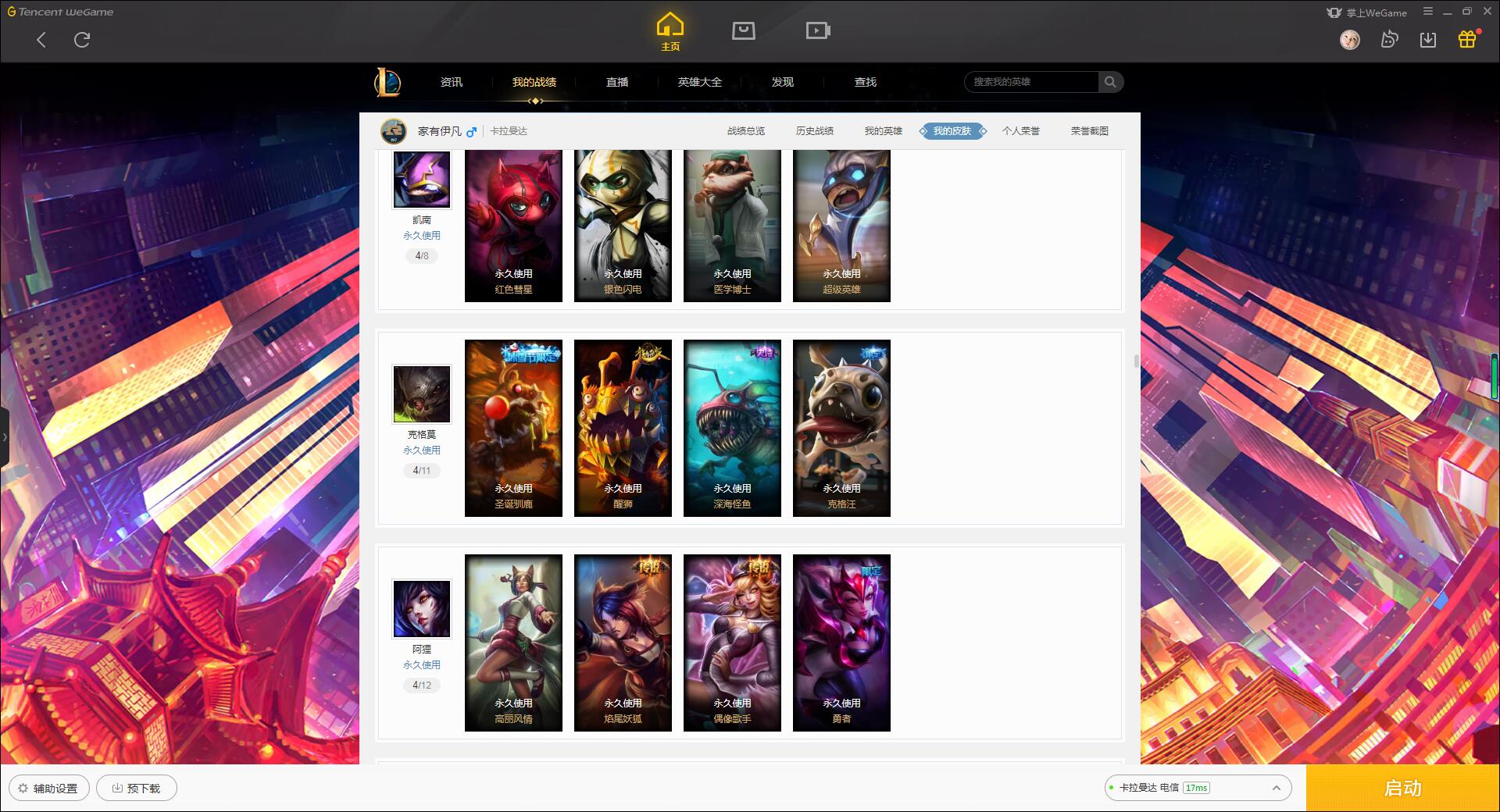Refresh the page with the reload icon
Image resolution: width=1500 pixels, height=812 pixels.
(x=82, y=40)
